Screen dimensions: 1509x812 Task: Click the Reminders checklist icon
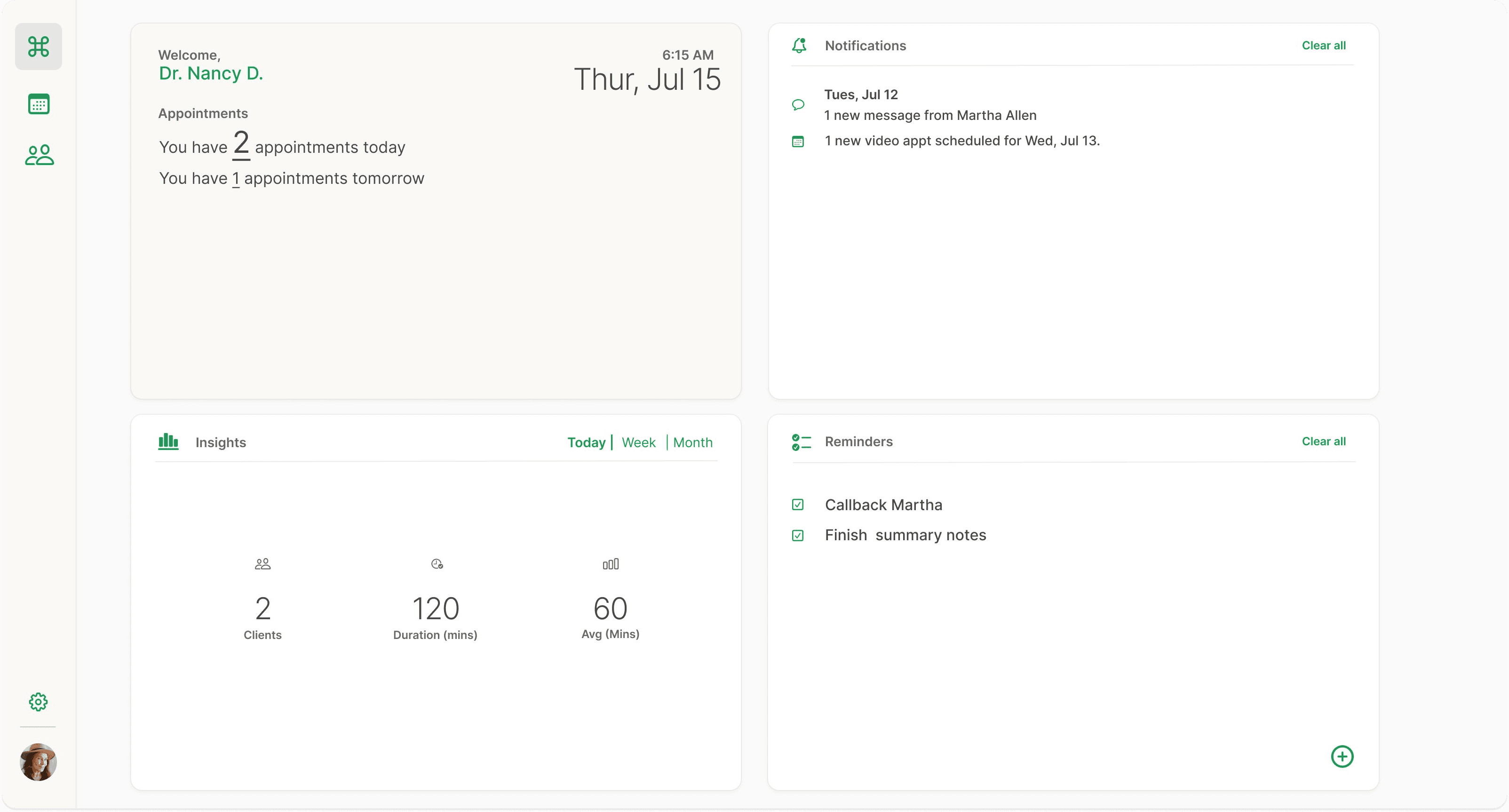801,442
